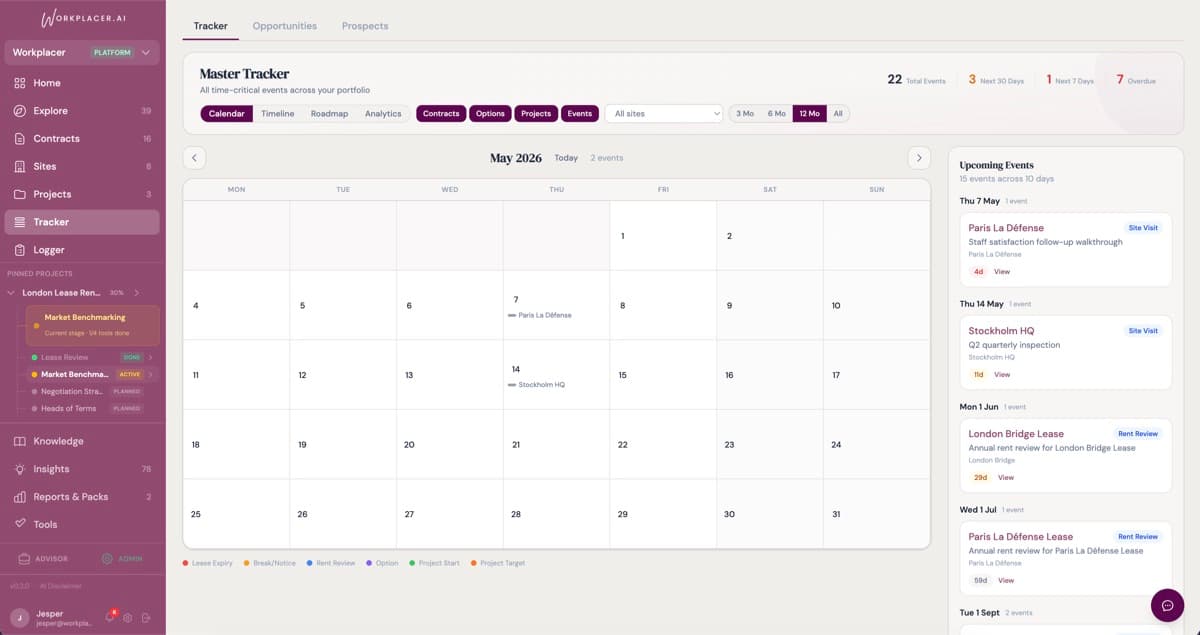This screenshot has width=1200, height=635.
Task: Open the Projects folder icon
Action: [x=20, y=194]
